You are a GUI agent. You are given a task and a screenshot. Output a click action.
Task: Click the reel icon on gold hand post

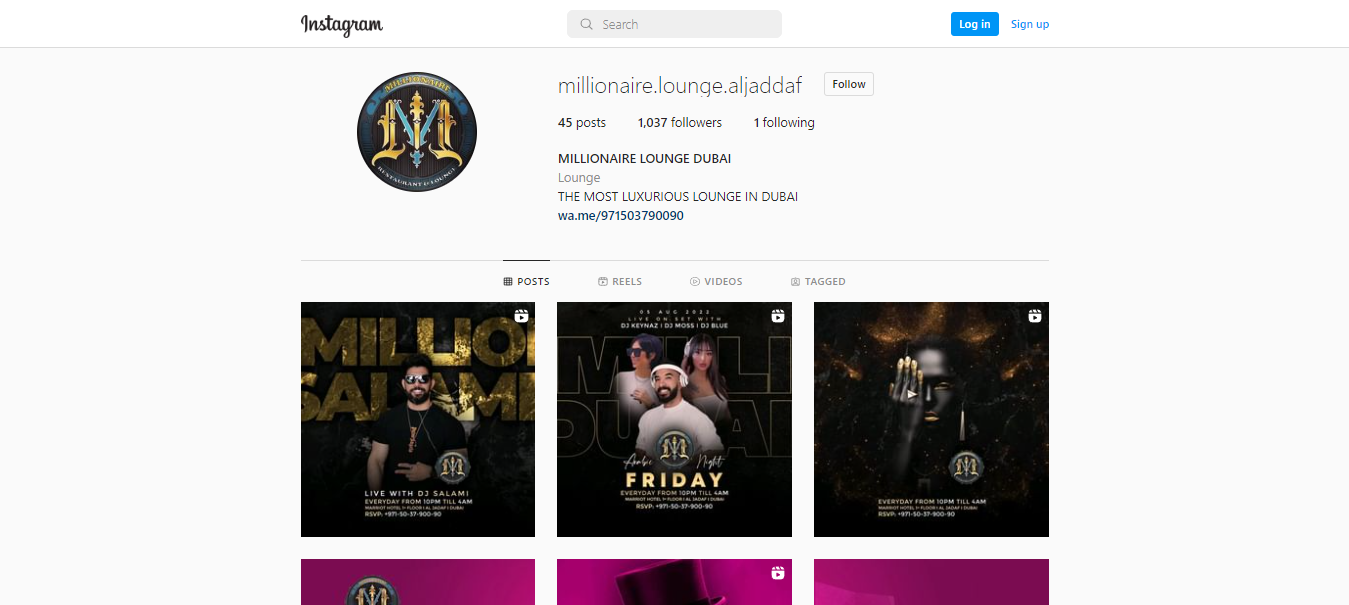[1035, 316]
